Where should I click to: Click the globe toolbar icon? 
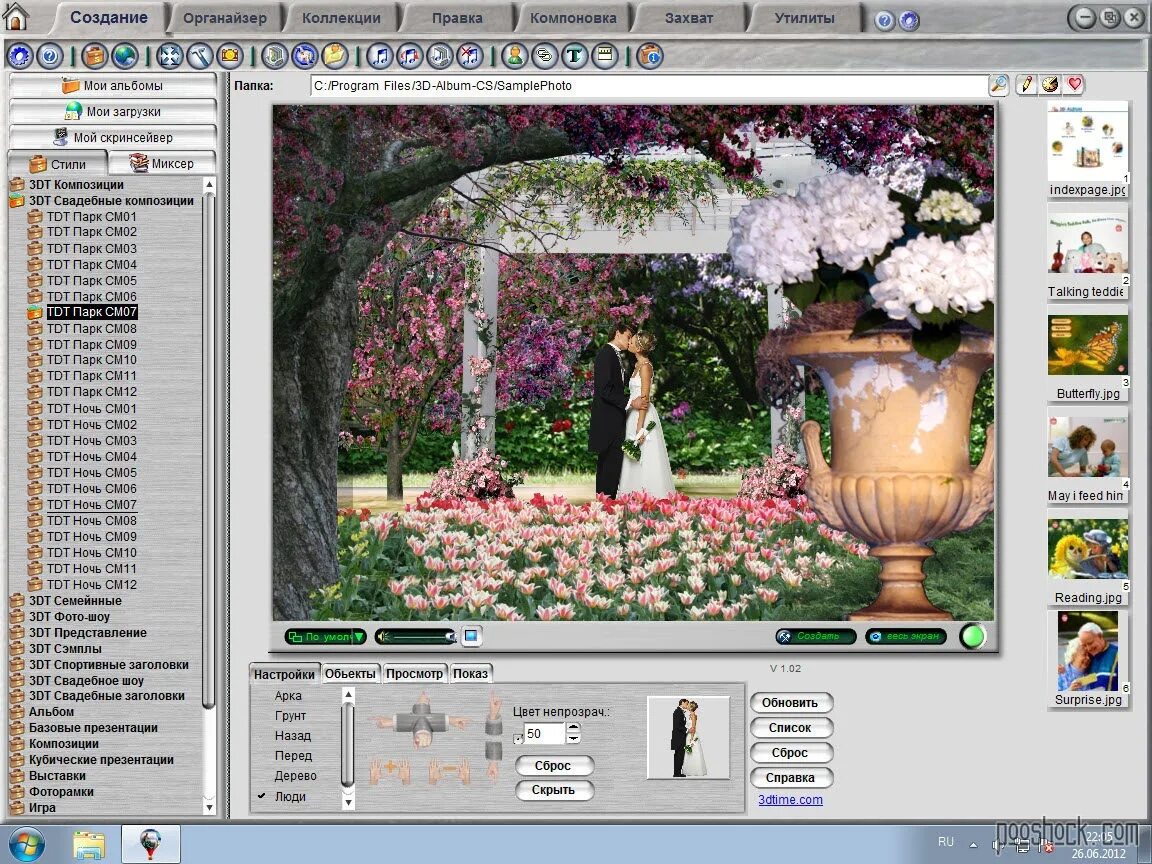pos(125,55)
